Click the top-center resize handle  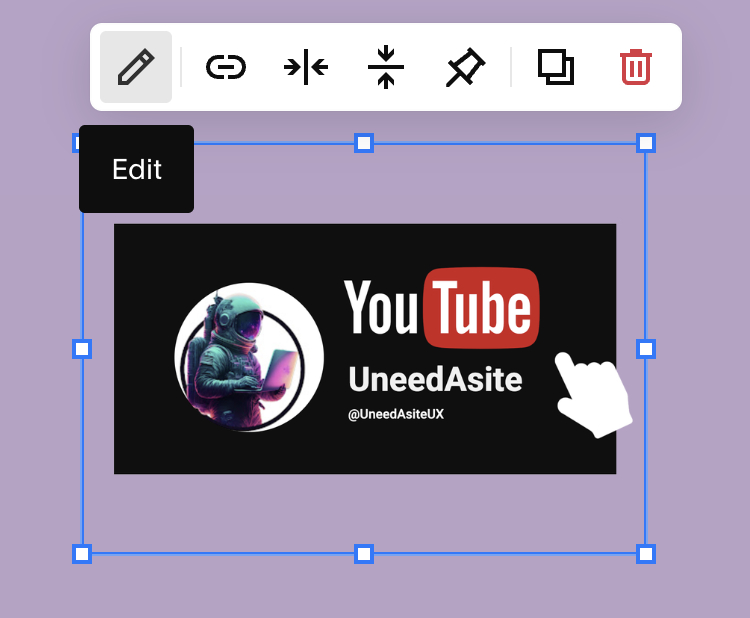click(364, 143)
